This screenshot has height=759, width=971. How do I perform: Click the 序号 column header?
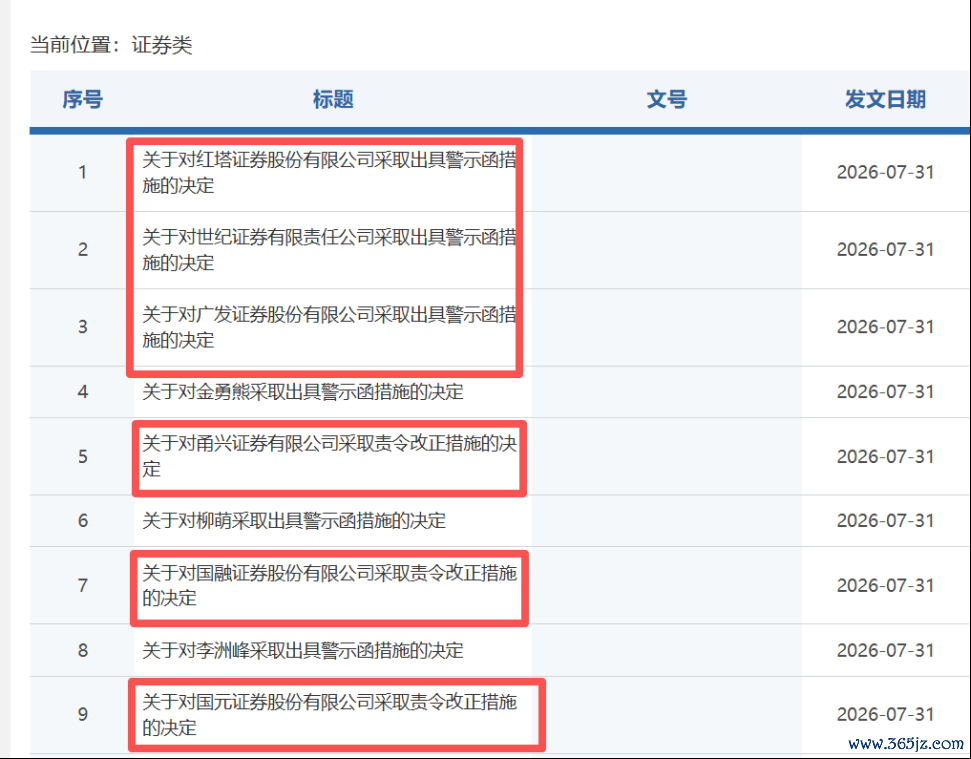[x=82, y=99]
